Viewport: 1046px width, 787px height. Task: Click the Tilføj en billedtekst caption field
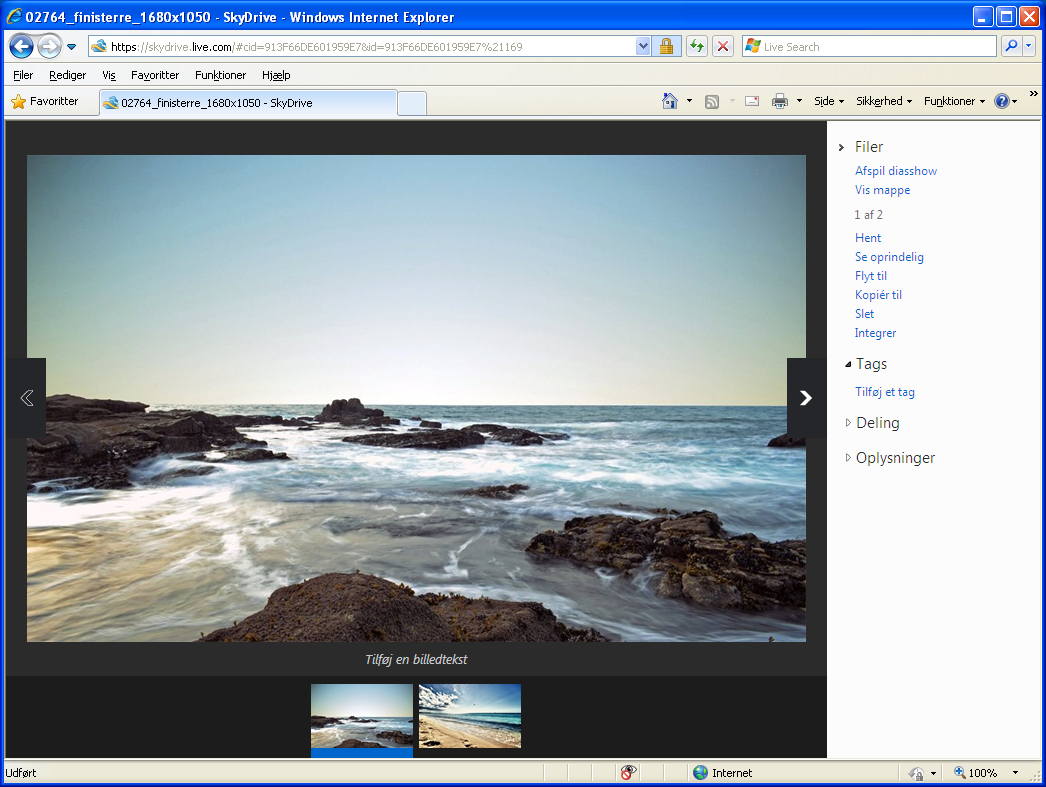pyautogui.click(x=416, y=660)
